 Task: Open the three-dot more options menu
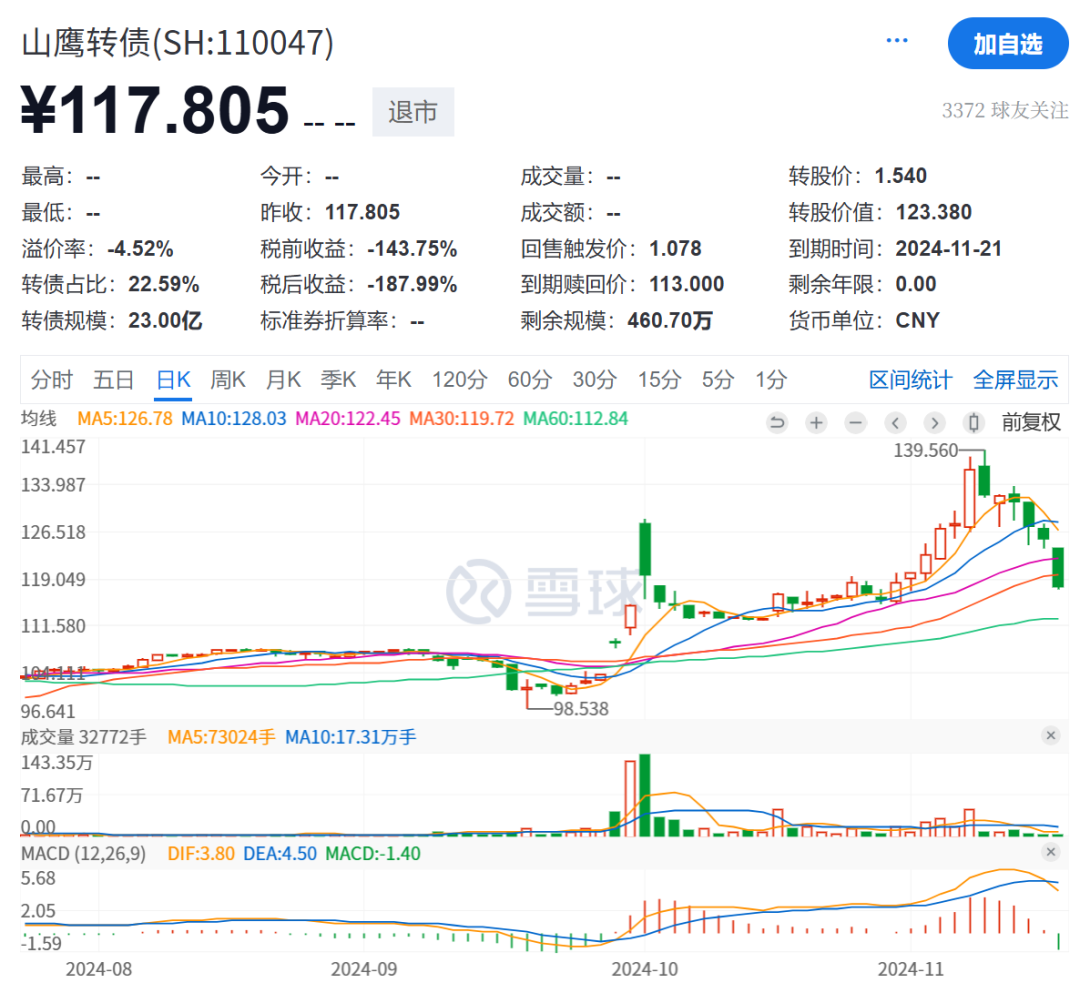(897, 41)
